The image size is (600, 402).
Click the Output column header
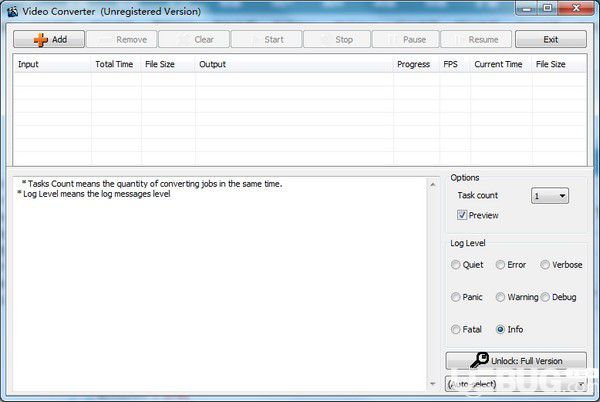(294, 64)
